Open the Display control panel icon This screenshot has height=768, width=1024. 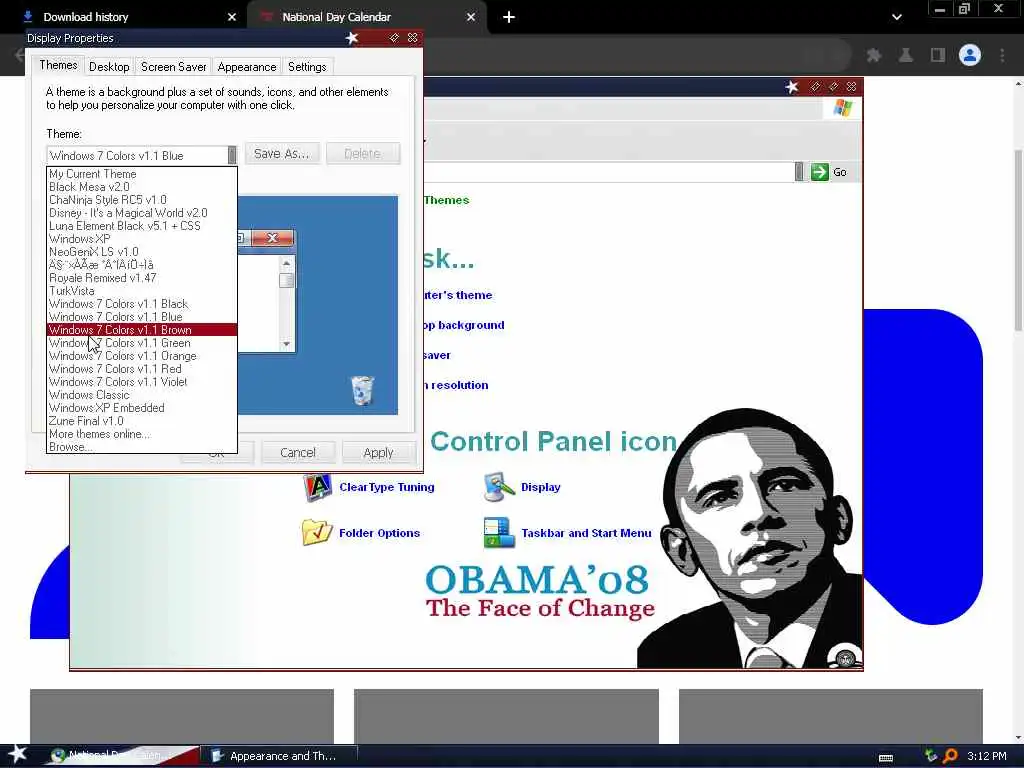(500, 487)
